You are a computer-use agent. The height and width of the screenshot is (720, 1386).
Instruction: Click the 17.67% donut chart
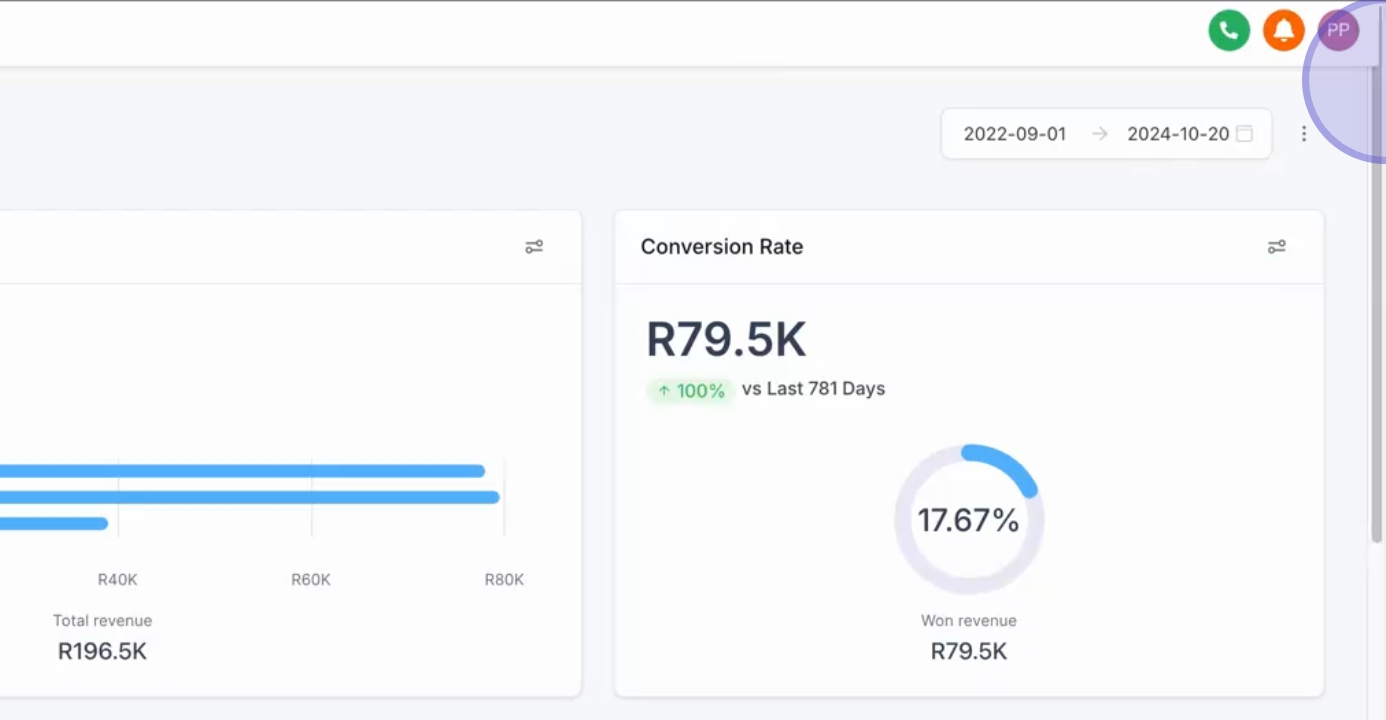[968, 520]
